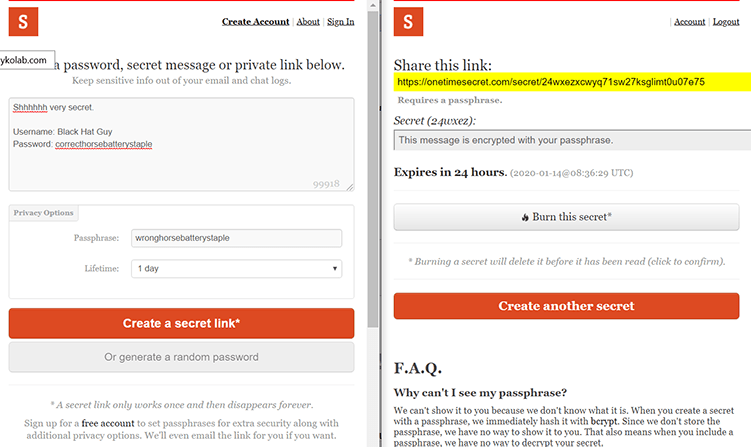Click the highlighted onetimesecret share link field
Image resolution: width=751 pixels, height=447 pixels.
click(x=572, y=82)
